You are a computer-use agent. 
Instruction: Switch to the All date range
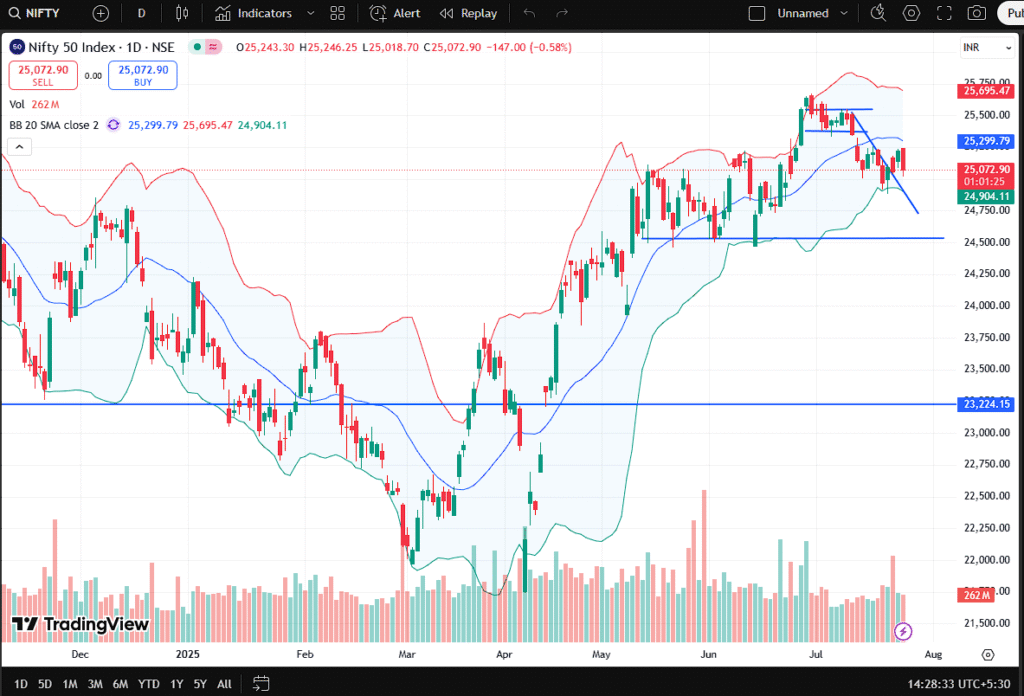(224, 684)
